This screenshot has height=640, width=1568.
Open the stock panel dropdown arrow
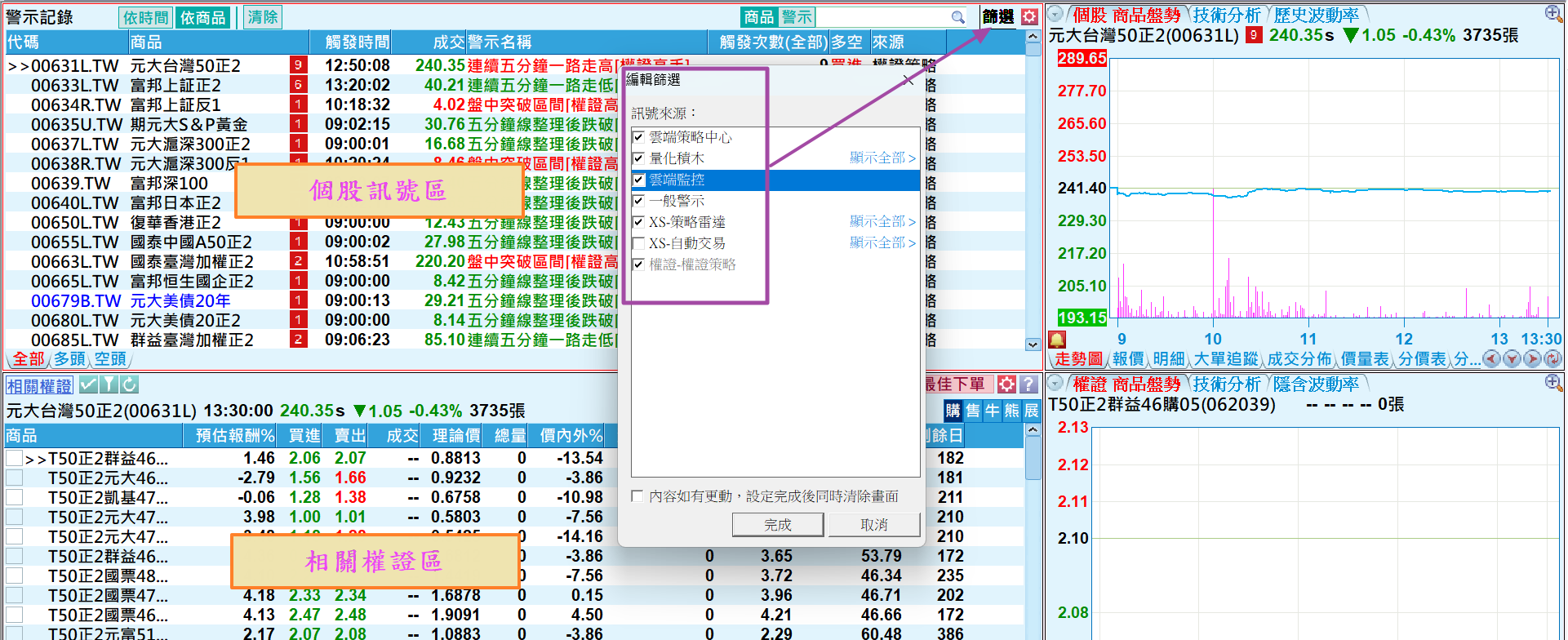[x=1055, y=14]
